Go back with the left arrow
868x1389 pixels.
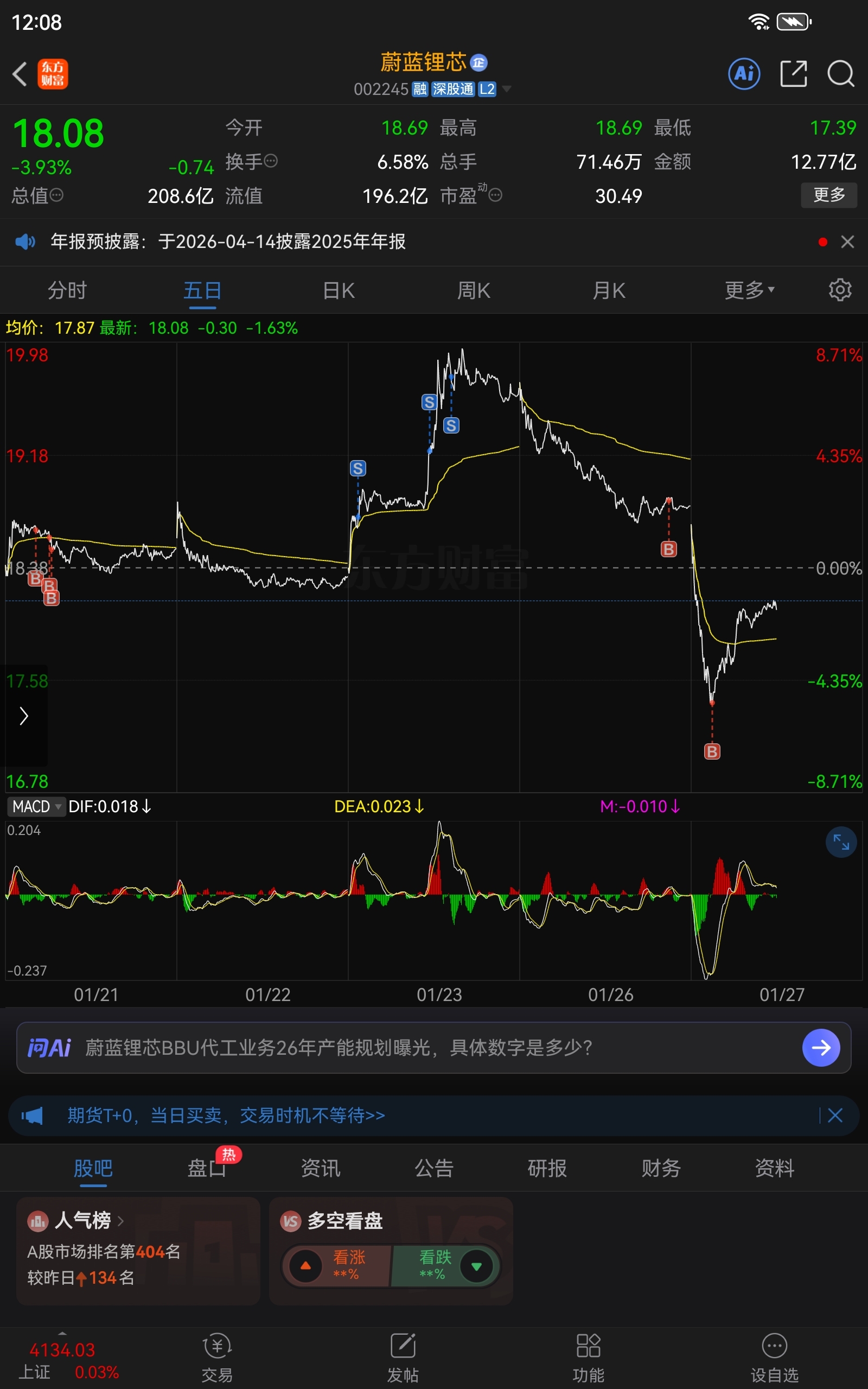point(20,74)
